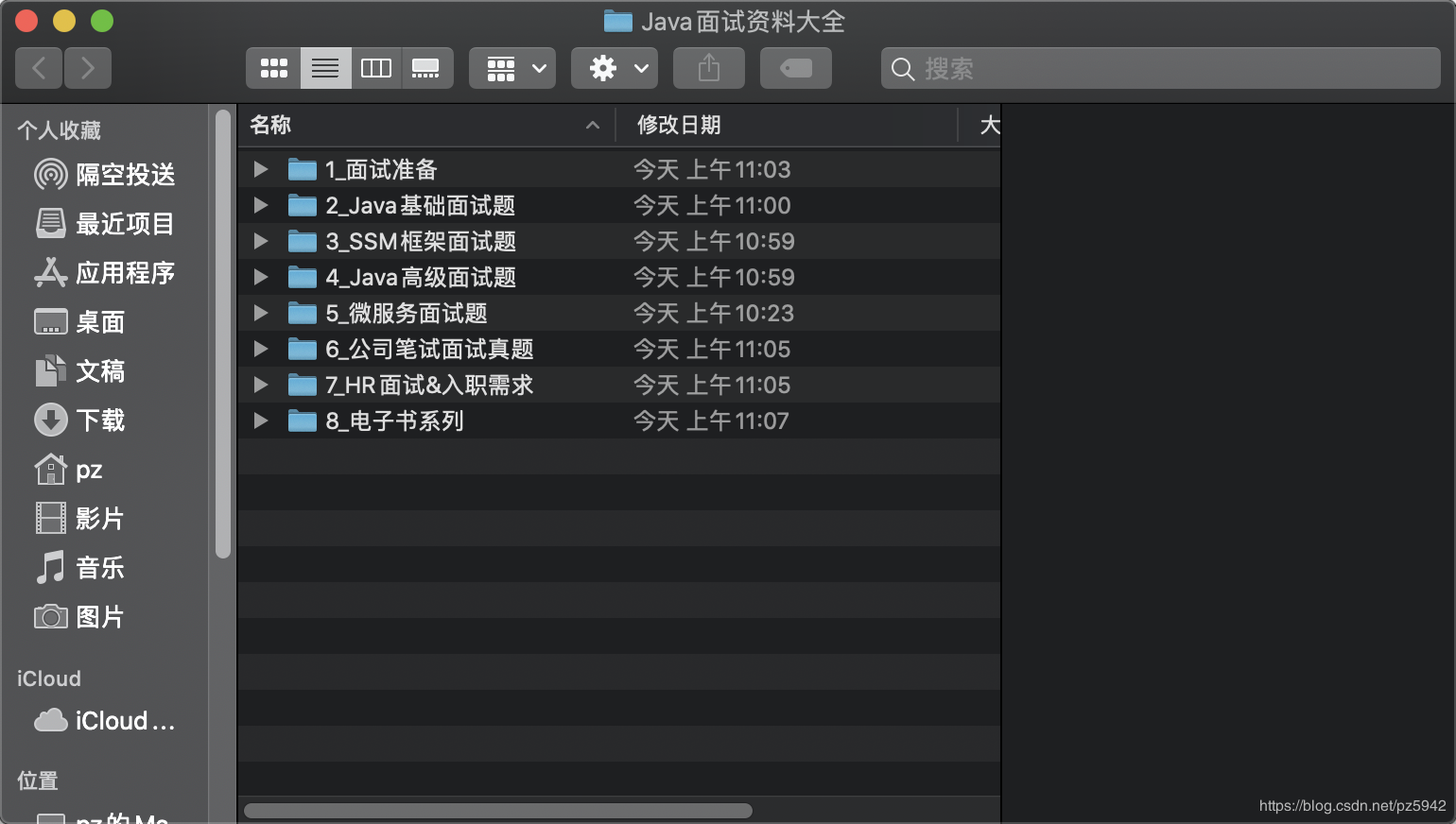Toggle sort order on the 名称 column header
This screenshot has width=1456, height=824.
(269, 125)
